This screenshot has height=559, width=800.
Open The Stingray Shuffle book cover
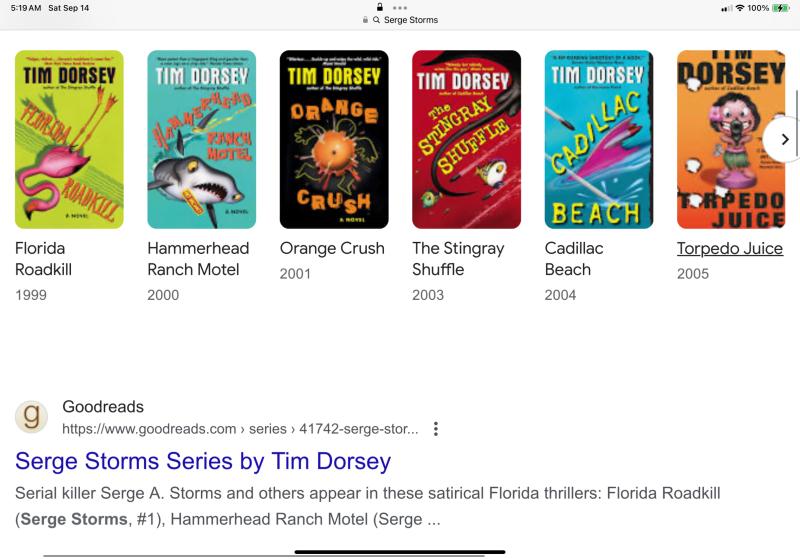tap(466, 139)
